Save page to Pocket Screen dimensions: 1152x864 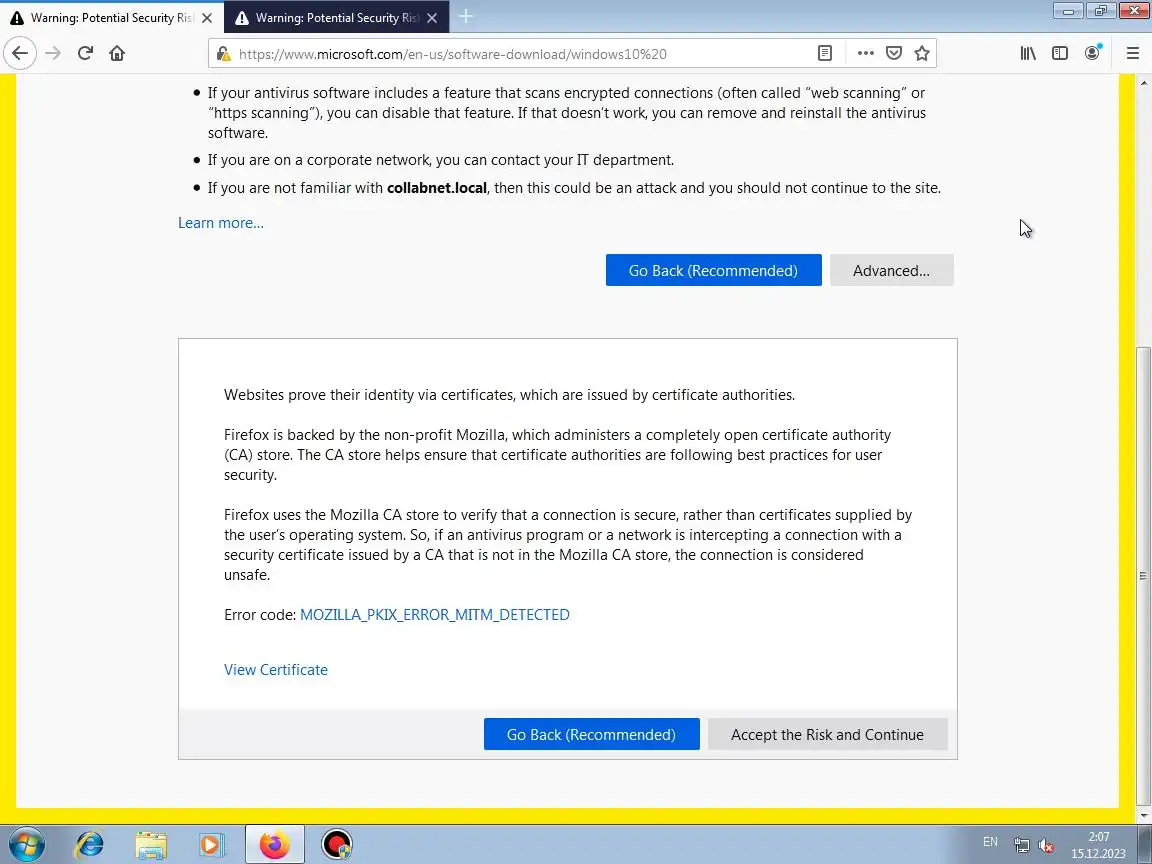(893, 54)
